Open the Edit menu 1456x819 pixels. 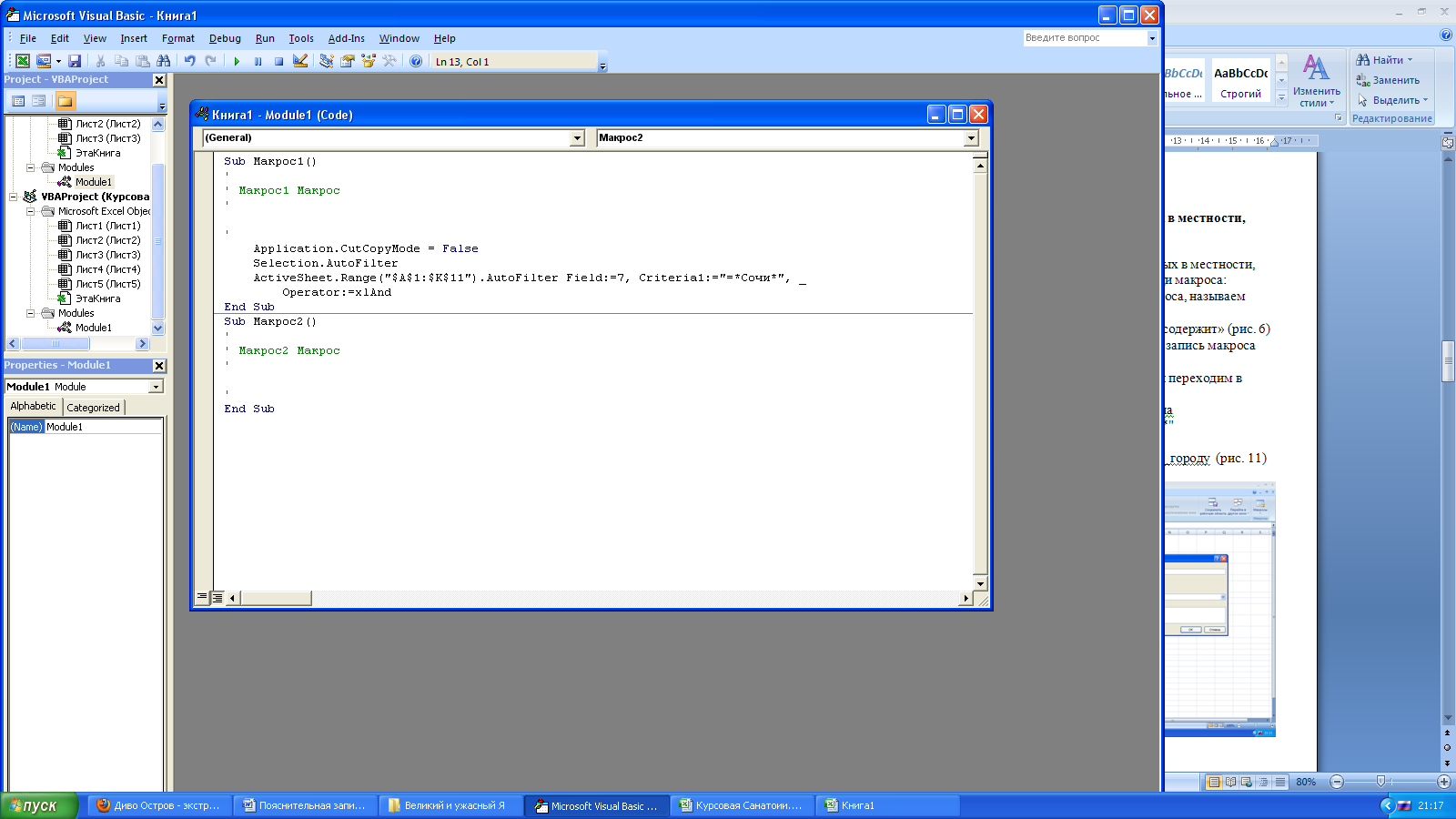pos(60,38)
